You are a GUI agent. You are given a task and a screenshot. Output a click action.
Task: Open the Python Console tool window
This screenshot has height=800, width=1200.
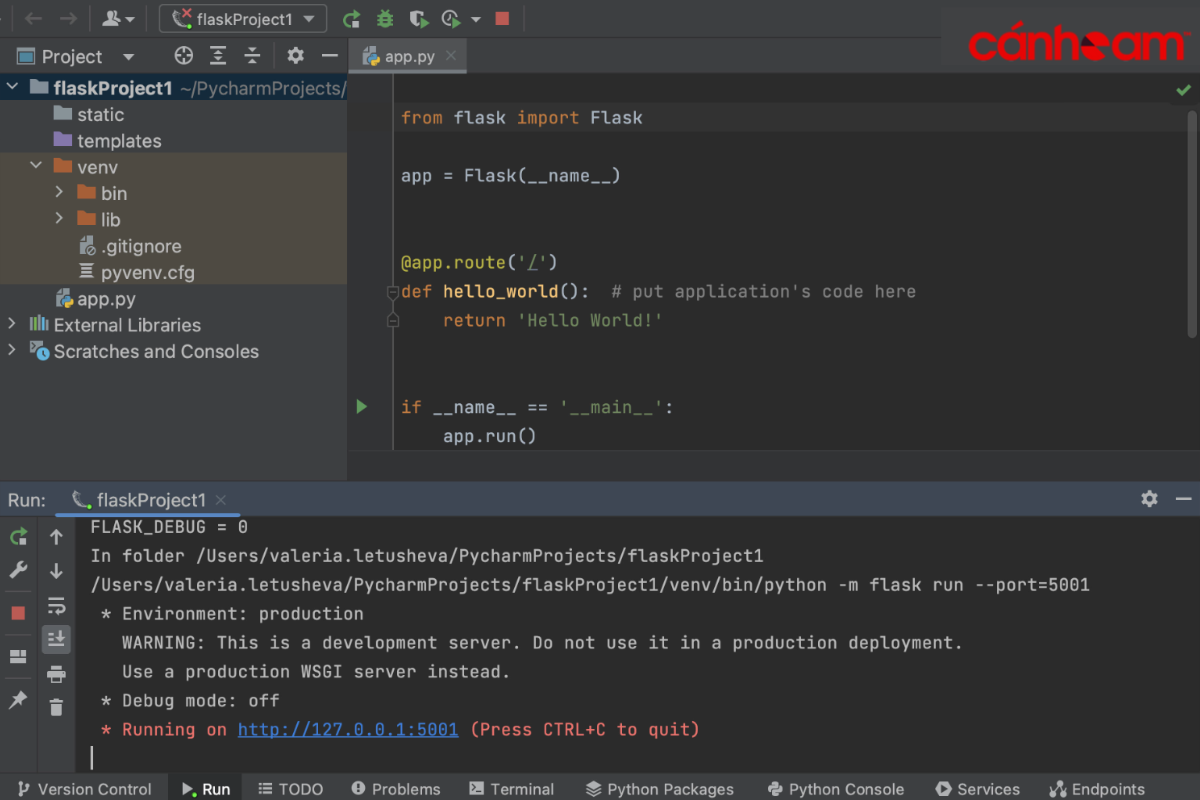pos(835,789)
